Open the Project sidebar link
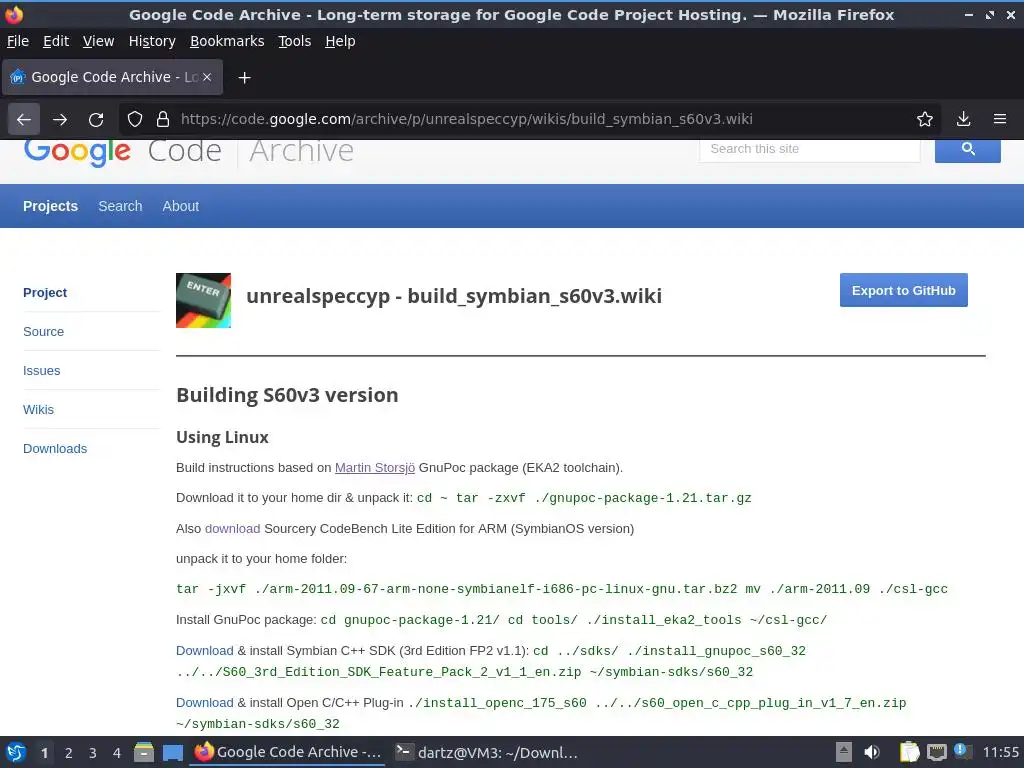Image resolution: width=1024 pixels, height=768 pixels. coord(45,293)
